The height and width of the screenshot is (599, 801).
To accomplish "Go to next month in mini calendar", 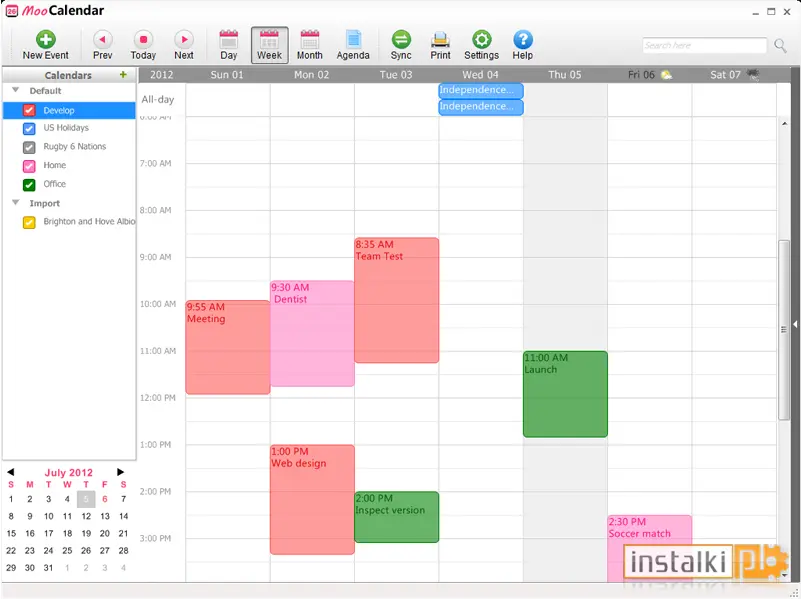I will 121,472.
